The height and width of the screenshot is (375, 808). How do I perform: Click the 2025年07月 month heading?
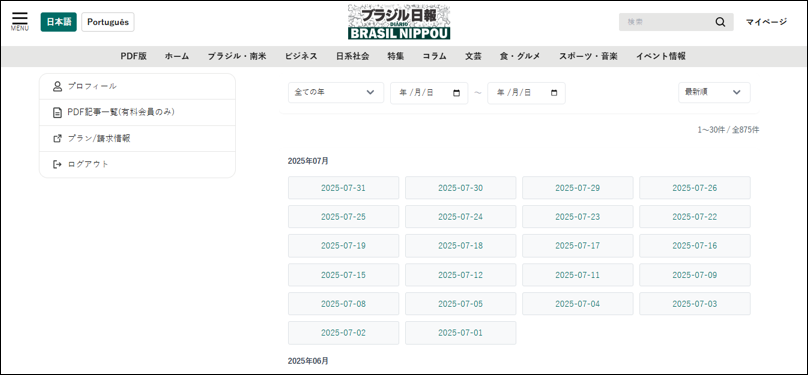coord(308,161)
